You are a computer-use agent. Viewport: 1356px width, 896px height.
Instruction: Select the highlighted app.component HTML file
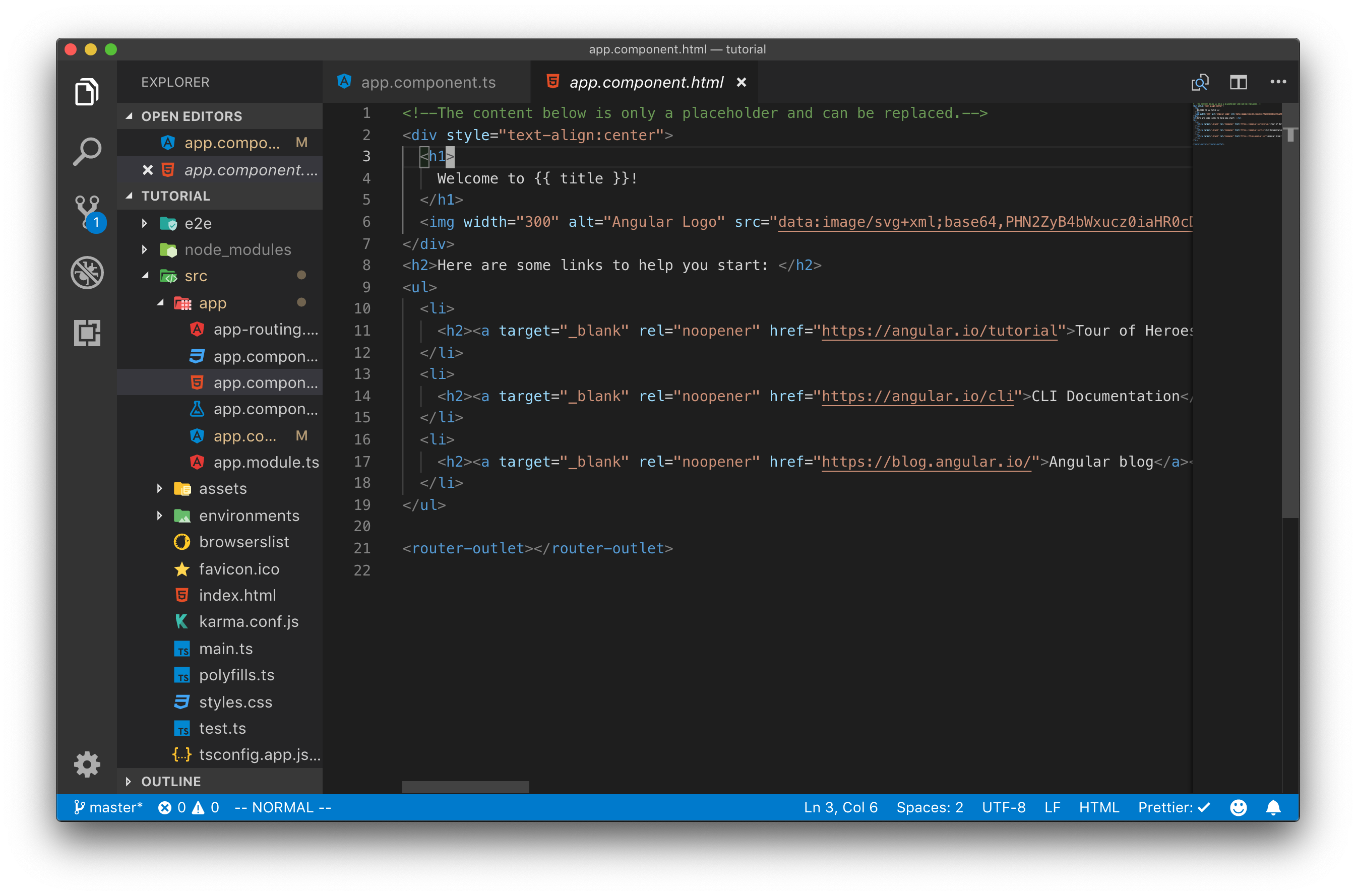coord(220,382)
